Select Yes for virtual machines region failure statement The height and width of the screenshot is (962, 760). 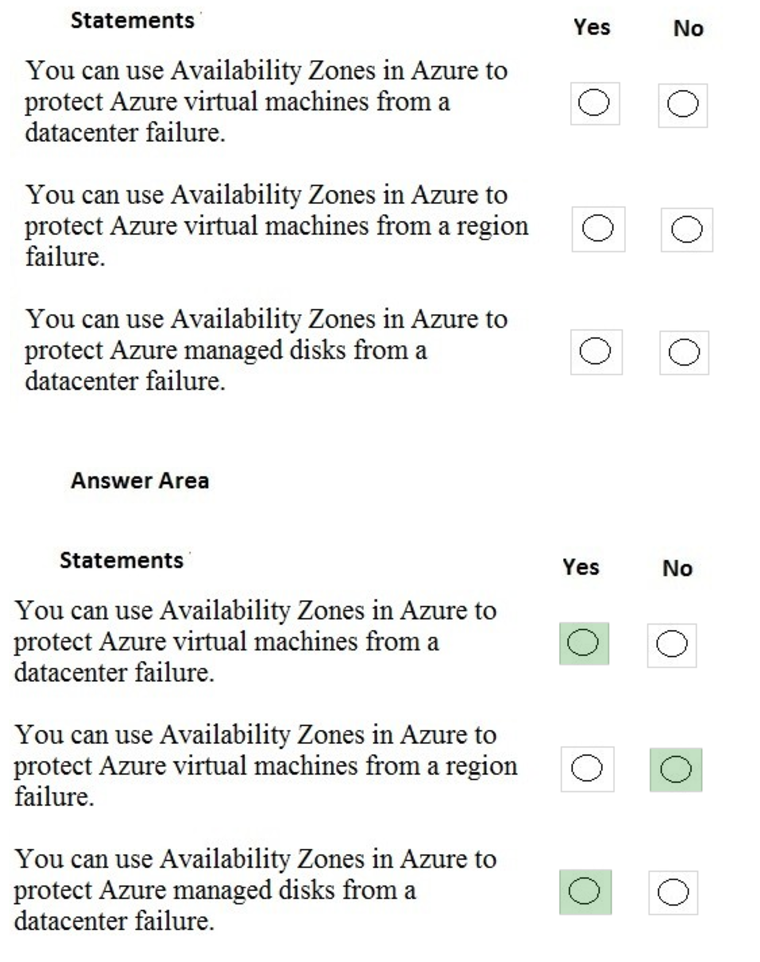tap(598, 228)
